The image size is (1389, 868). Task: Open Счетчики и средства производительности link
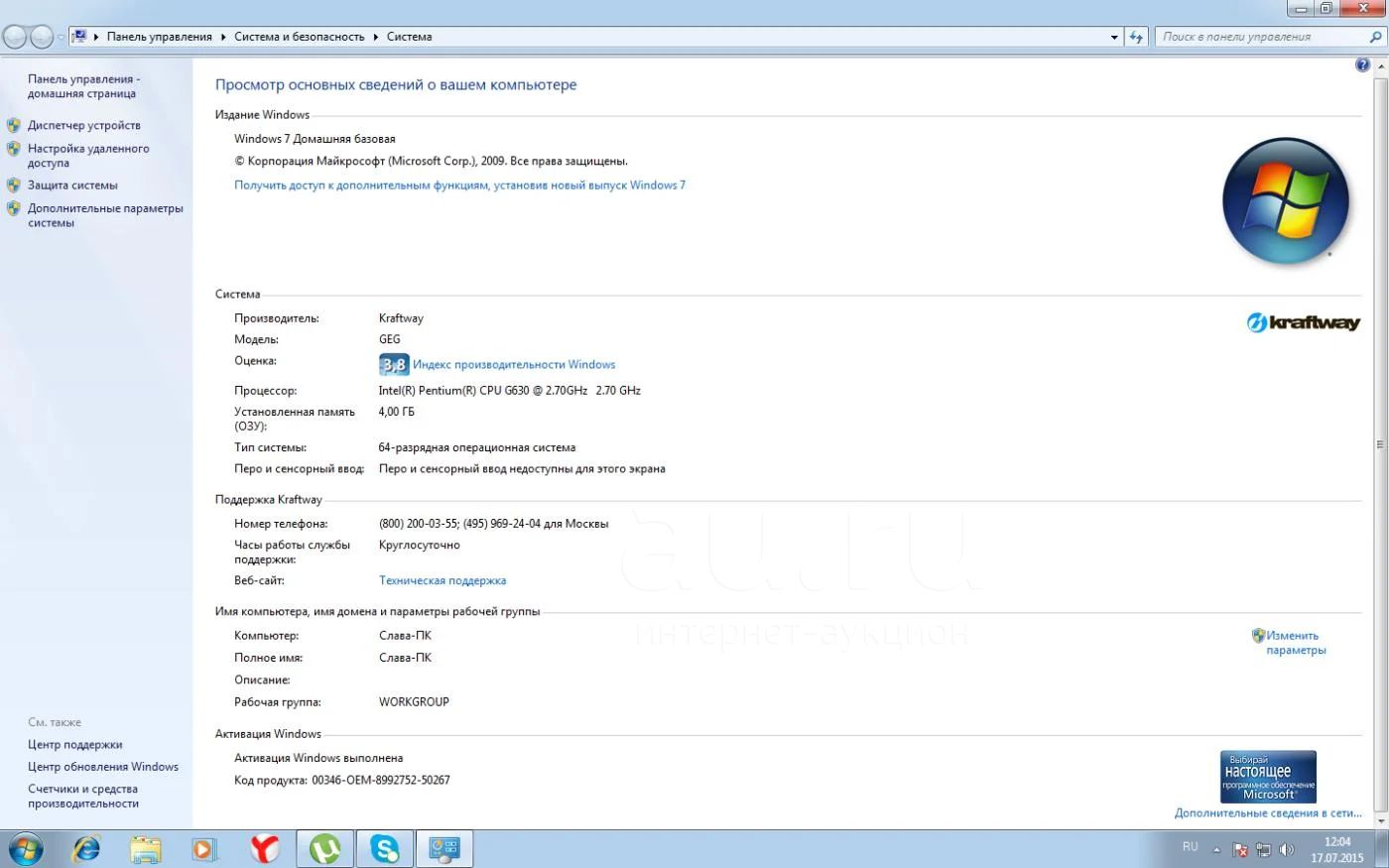click(x=83, y=797)
